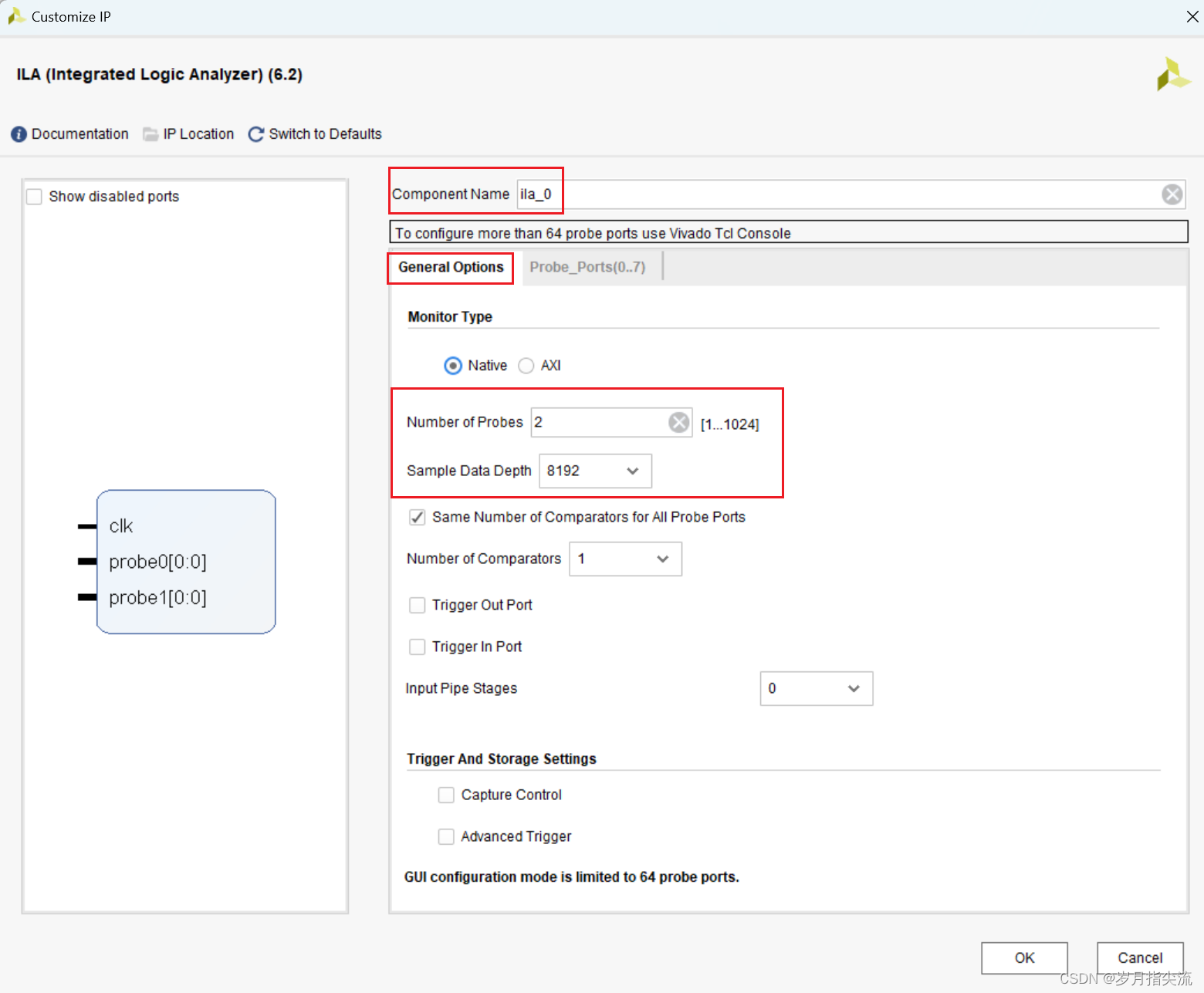
Task: Enable Trigger Out Port checkbox
Action: coord(417,605)
